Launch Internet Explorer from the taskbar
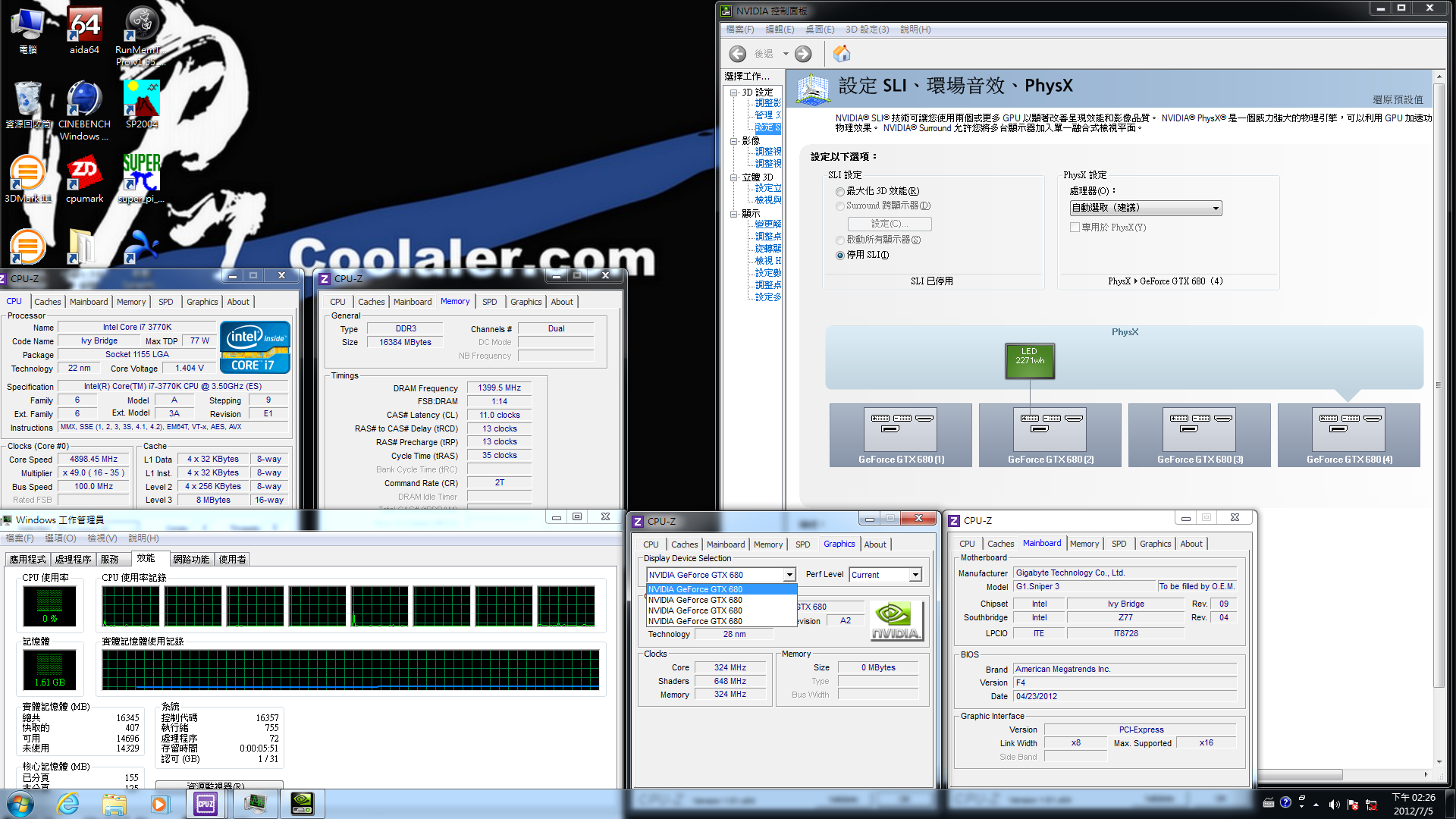The image size is (1456, 819). (x=67, y=804)
